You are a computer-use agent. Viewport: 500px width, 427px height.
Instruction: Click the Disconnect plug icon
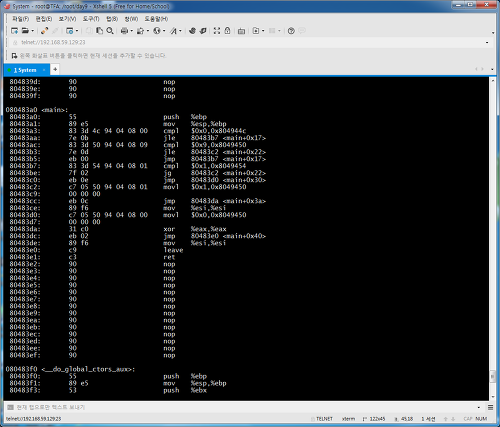click(44, 31)
